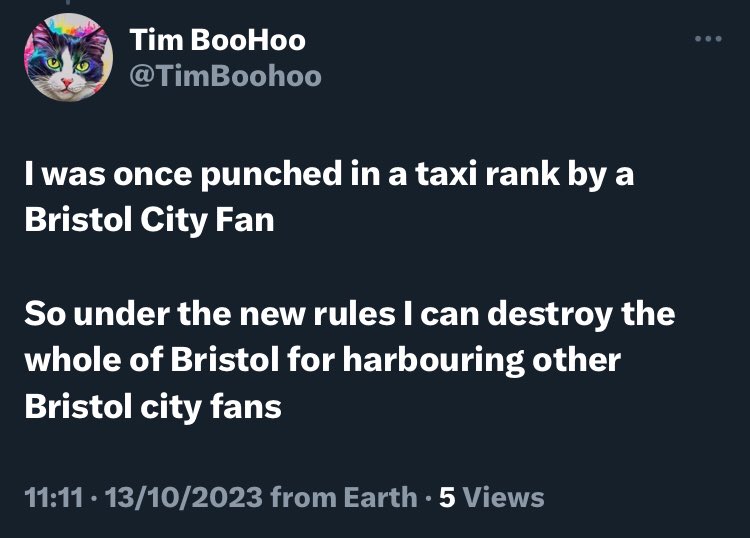Click the 11:11 timestamp

[54, 497]
